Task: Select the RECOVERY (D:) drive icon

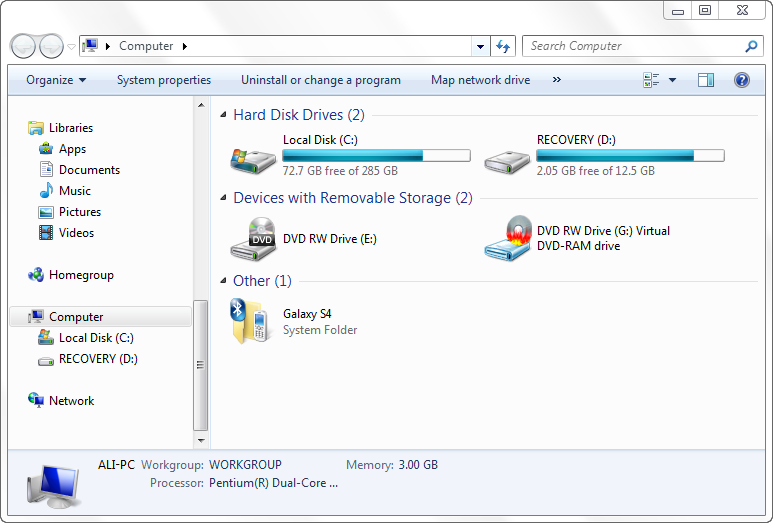Action: [x=507, y=162]
